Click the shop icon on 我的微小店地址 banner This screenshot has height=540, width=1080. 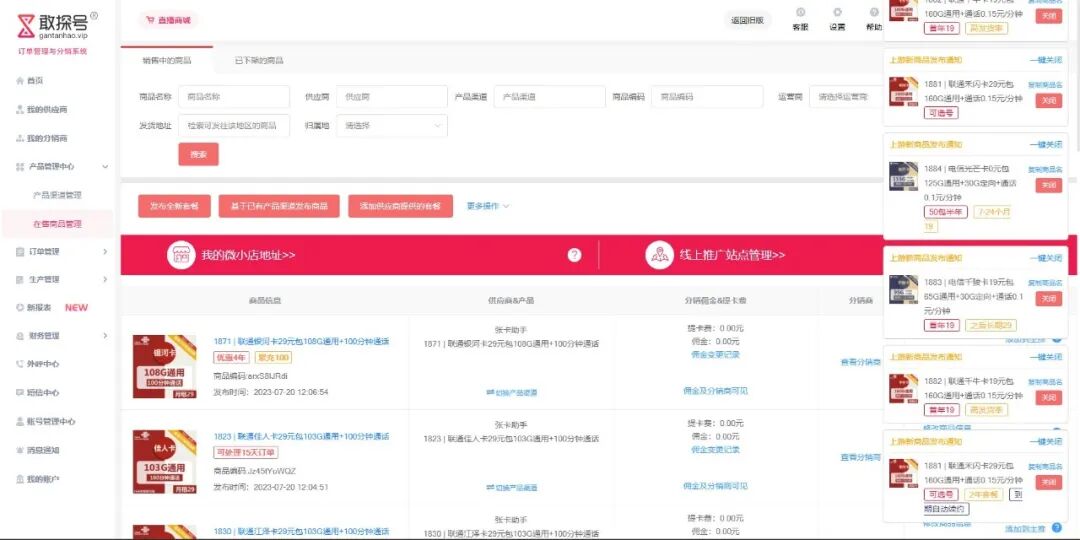click(x=181, y=255)
